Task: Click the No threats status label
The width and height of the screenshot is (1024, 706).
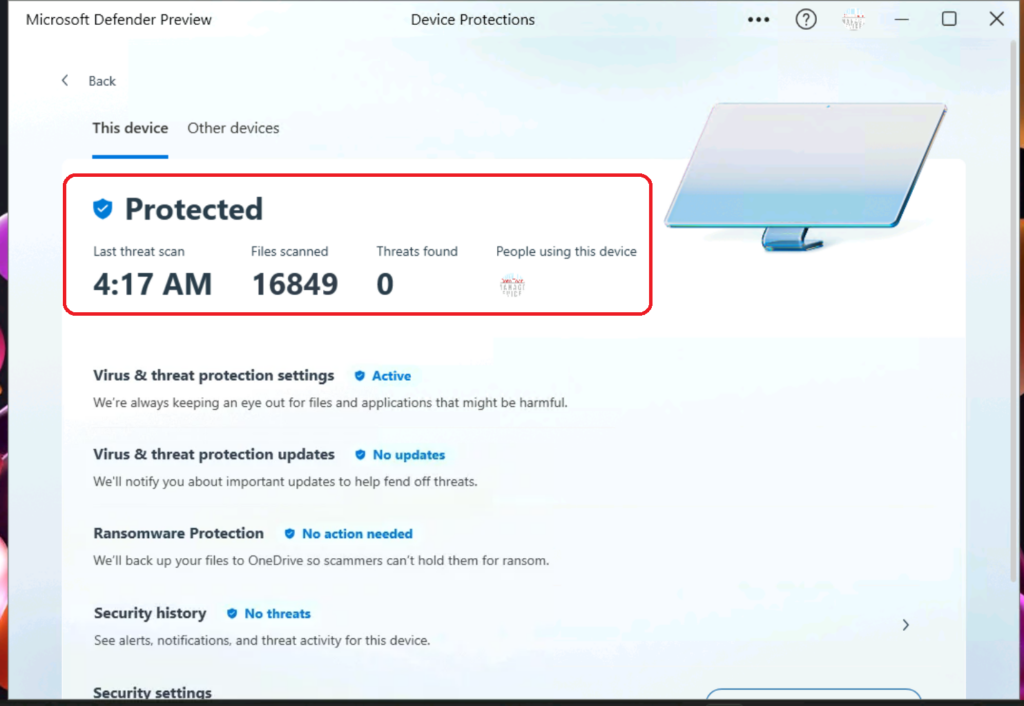Action: click(278, 614)
